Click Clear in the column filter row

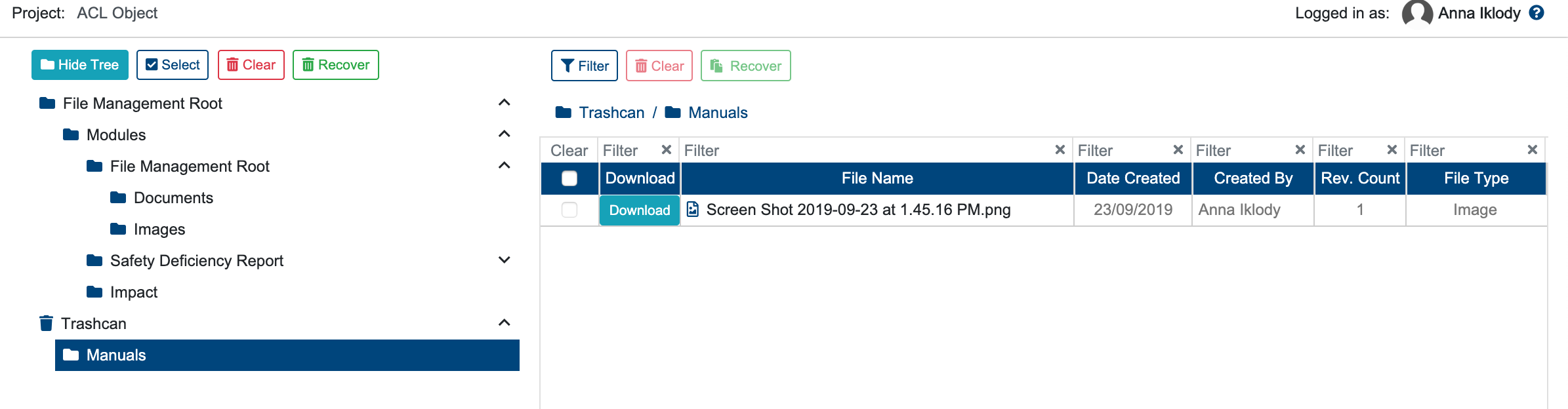point(569,151)
